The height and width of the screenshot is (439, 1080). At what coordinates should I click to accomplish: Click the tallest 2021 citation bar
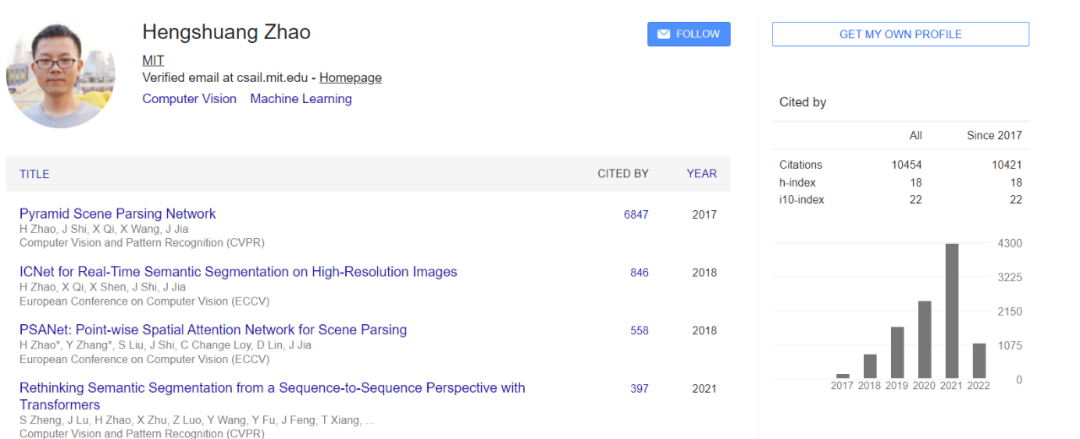pyautogui.click(x=952, y=311)
